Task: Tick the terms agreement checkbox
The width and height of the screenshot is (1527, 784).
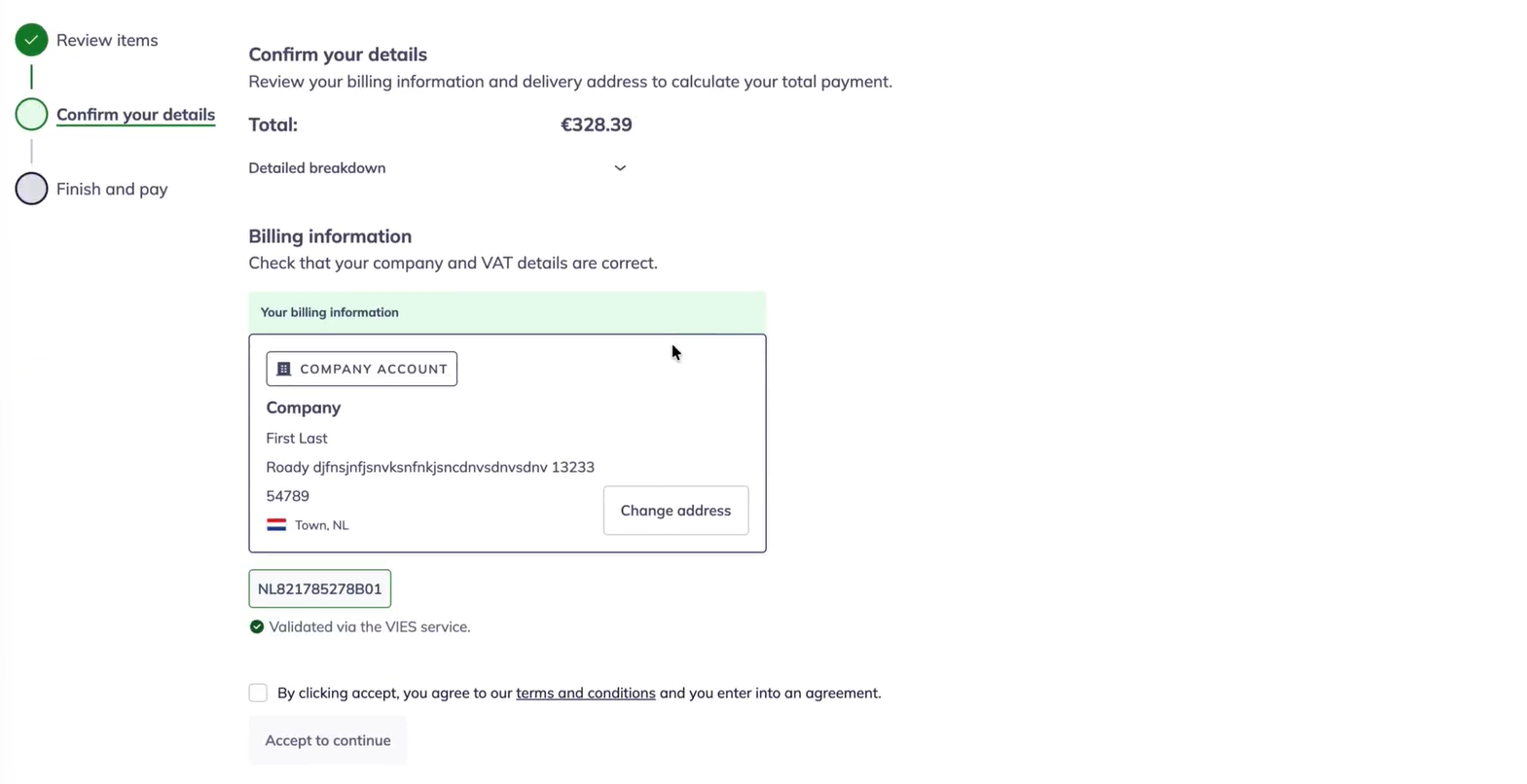Action: pyautogui.click(x=258, y=694)
